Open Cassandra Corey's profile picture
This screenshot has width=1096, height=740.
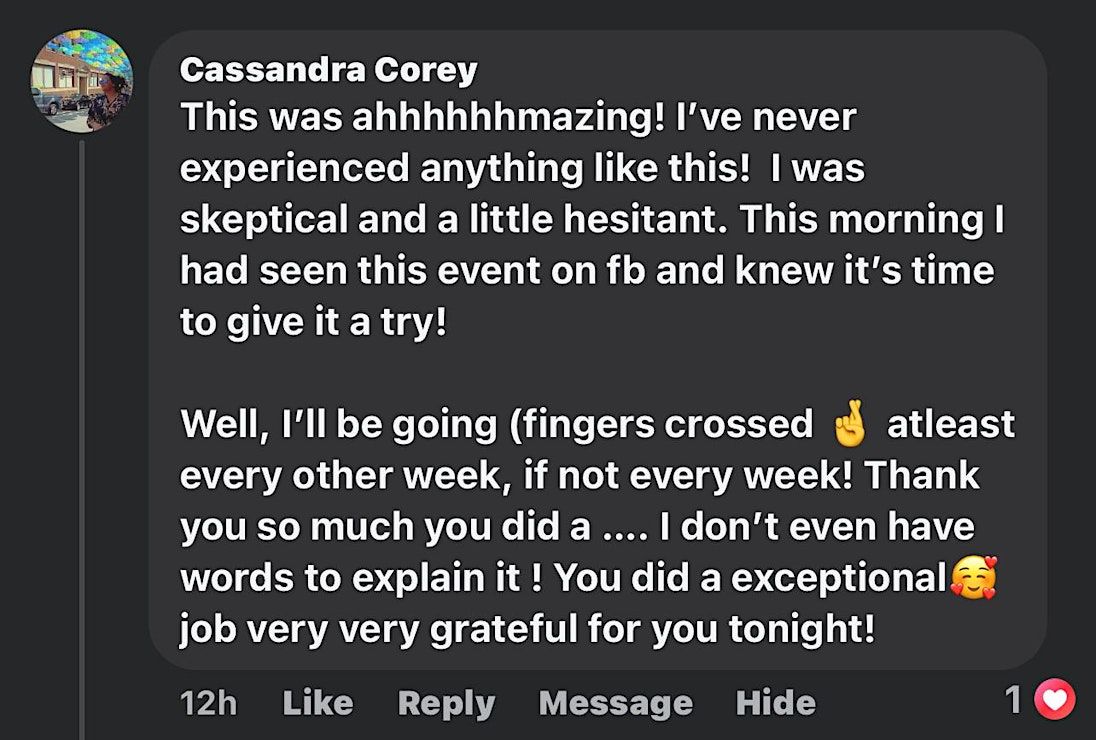click(x=82, y=81)
